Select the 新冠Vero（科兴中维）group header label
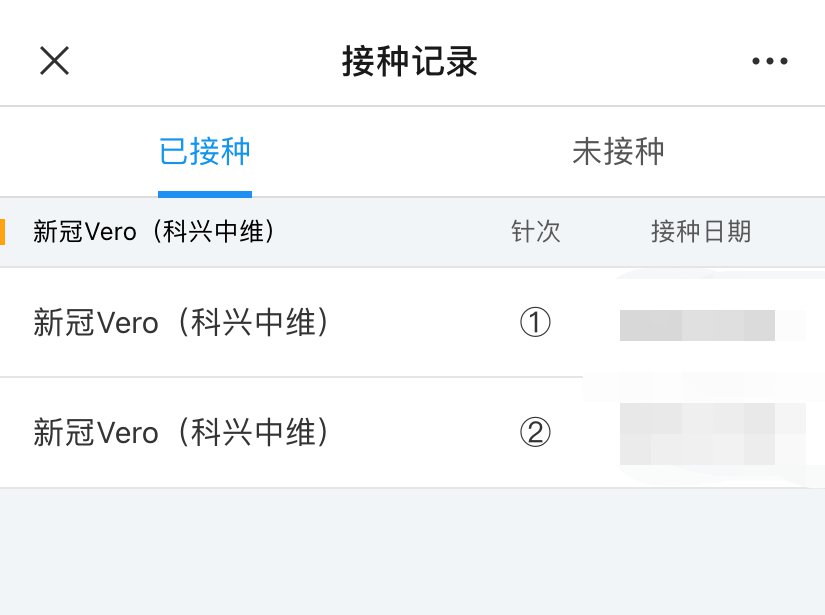The height and width of the screenshot is (615, 825). click(154, 232)
